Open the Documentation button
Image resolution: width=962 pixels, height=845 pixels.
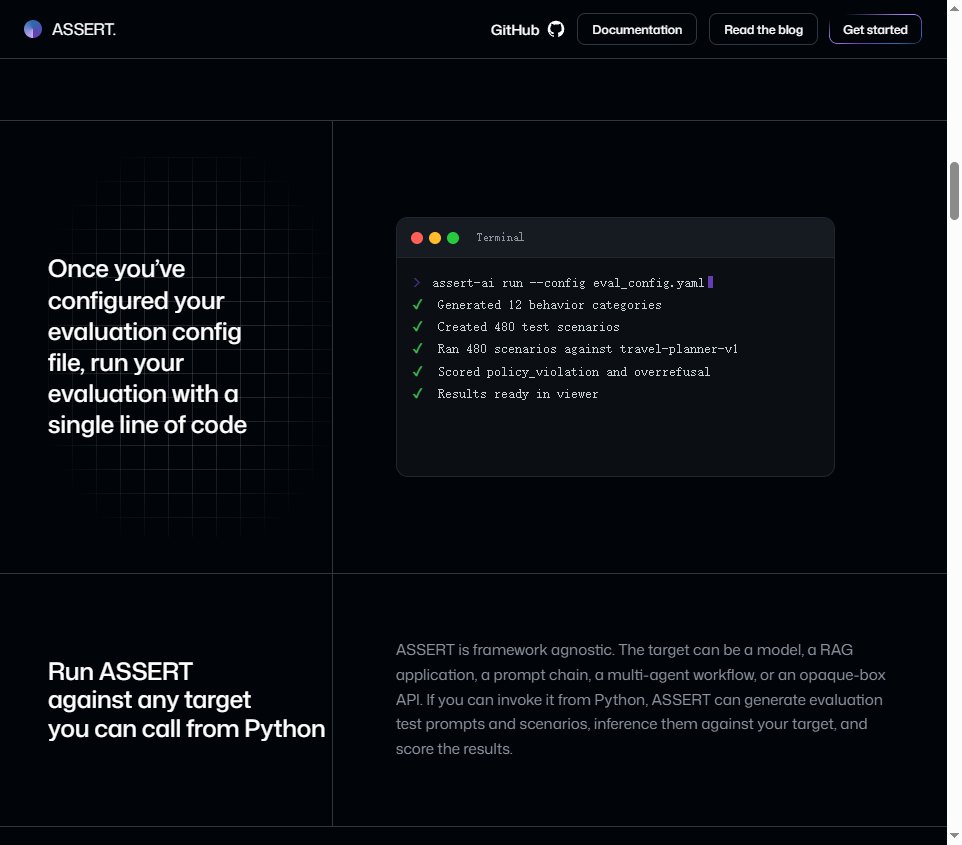coord(637,29)
